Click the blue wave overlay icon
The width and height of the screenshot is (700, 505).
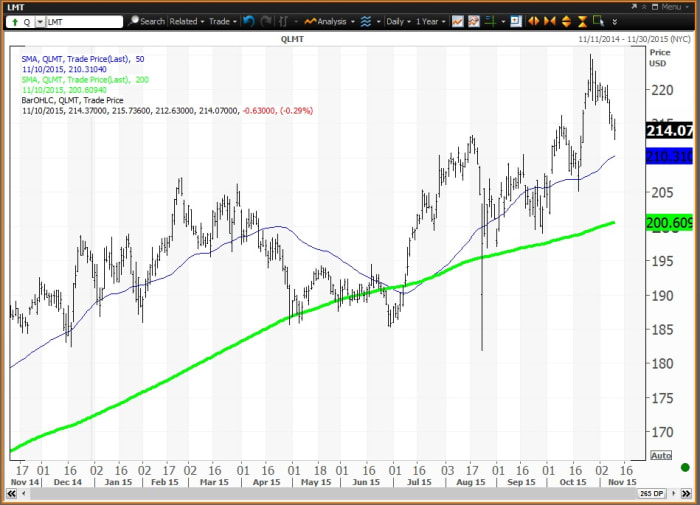[366, 21]
